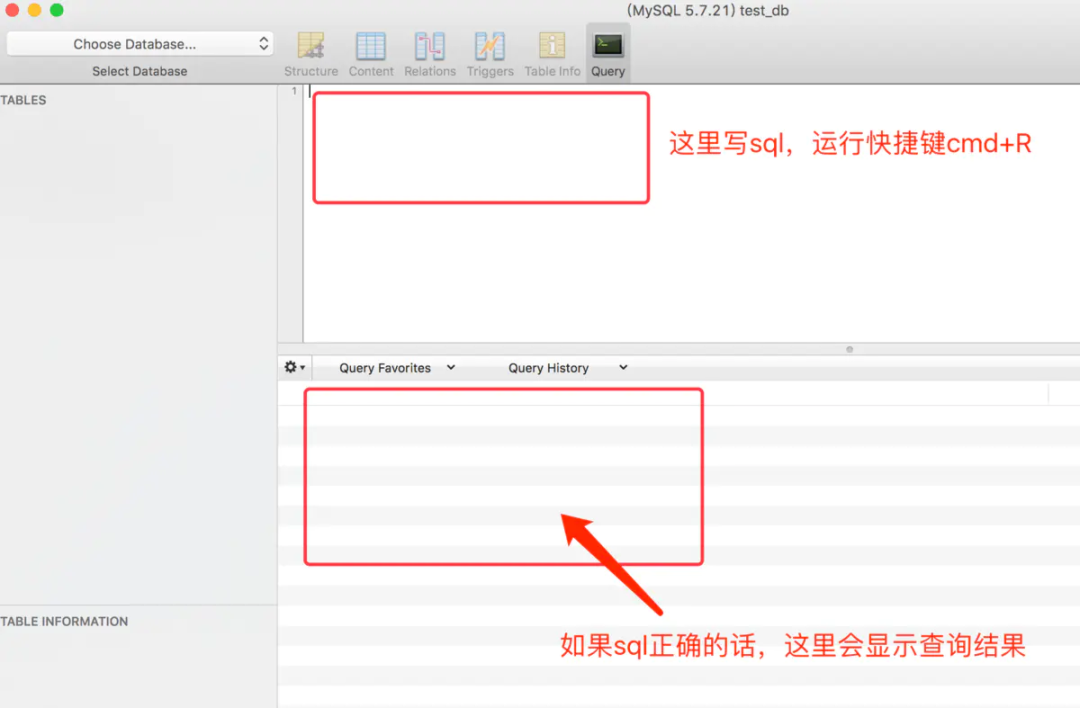Select the TABLES sidebar section header
The image size is (1080, 708).
pyautogui.click(x=24, y=100)
